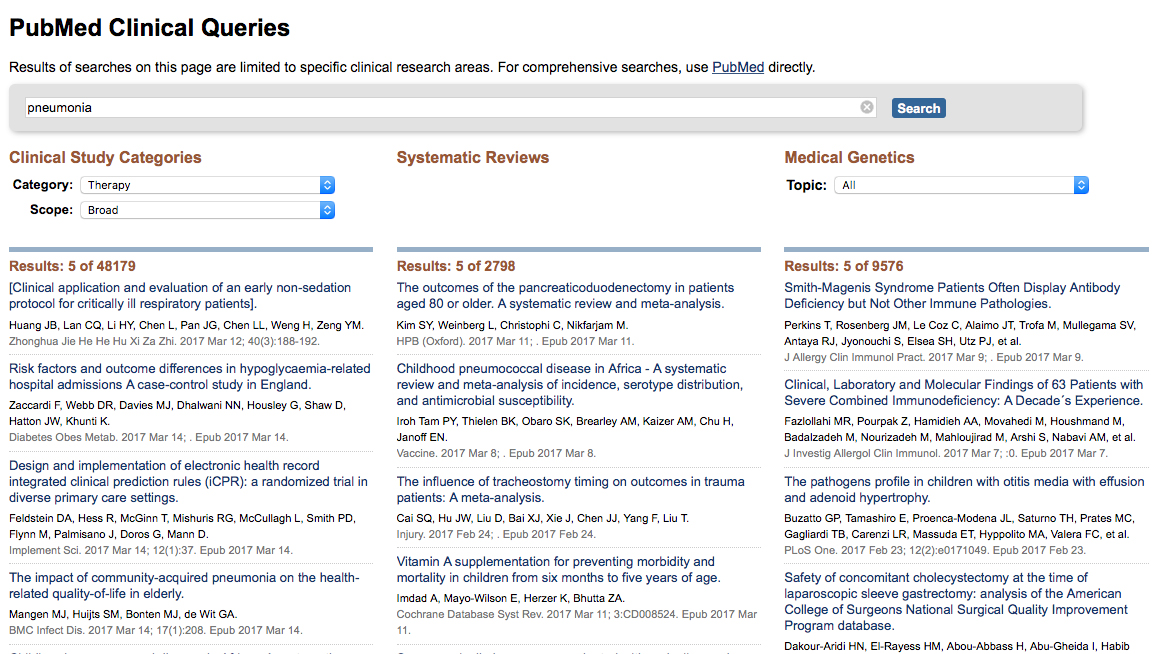Click the 'Scope:' label
Screen dimensions: 1163x654
pyautogui.click(x=51, y=210)
